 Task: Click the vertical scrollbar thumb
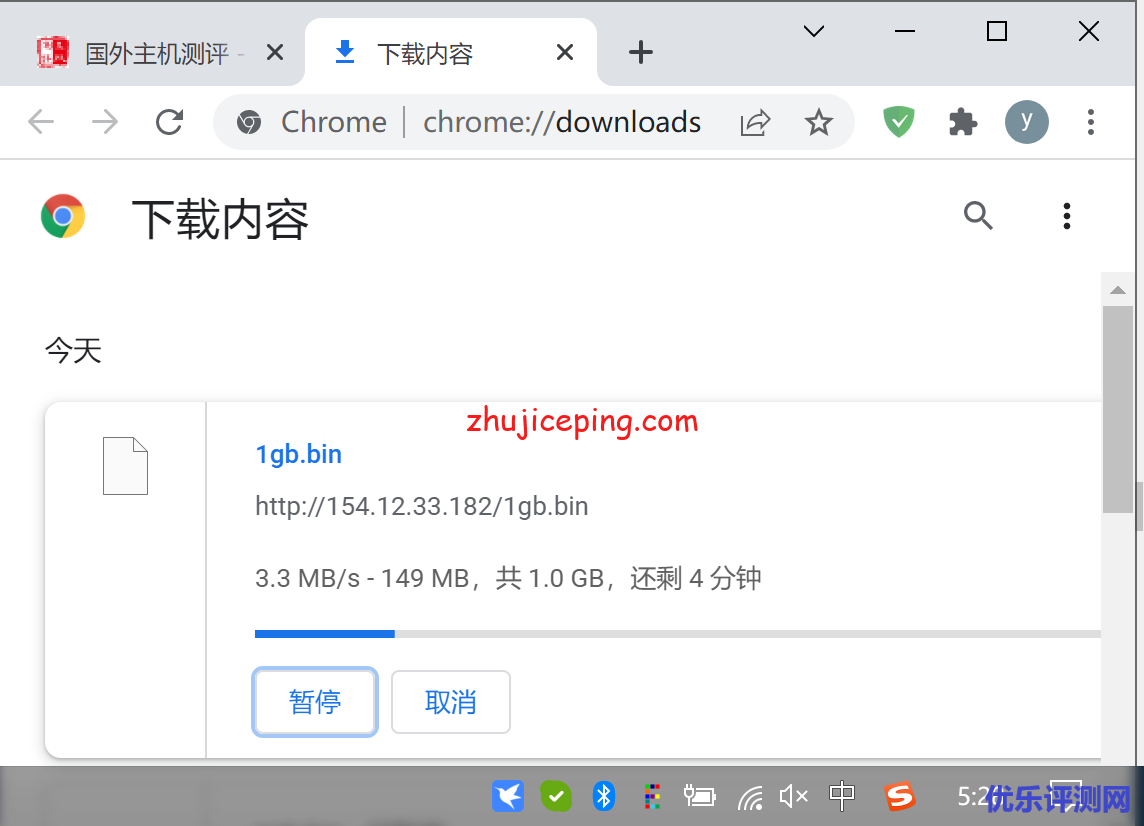click(1118, 409)
